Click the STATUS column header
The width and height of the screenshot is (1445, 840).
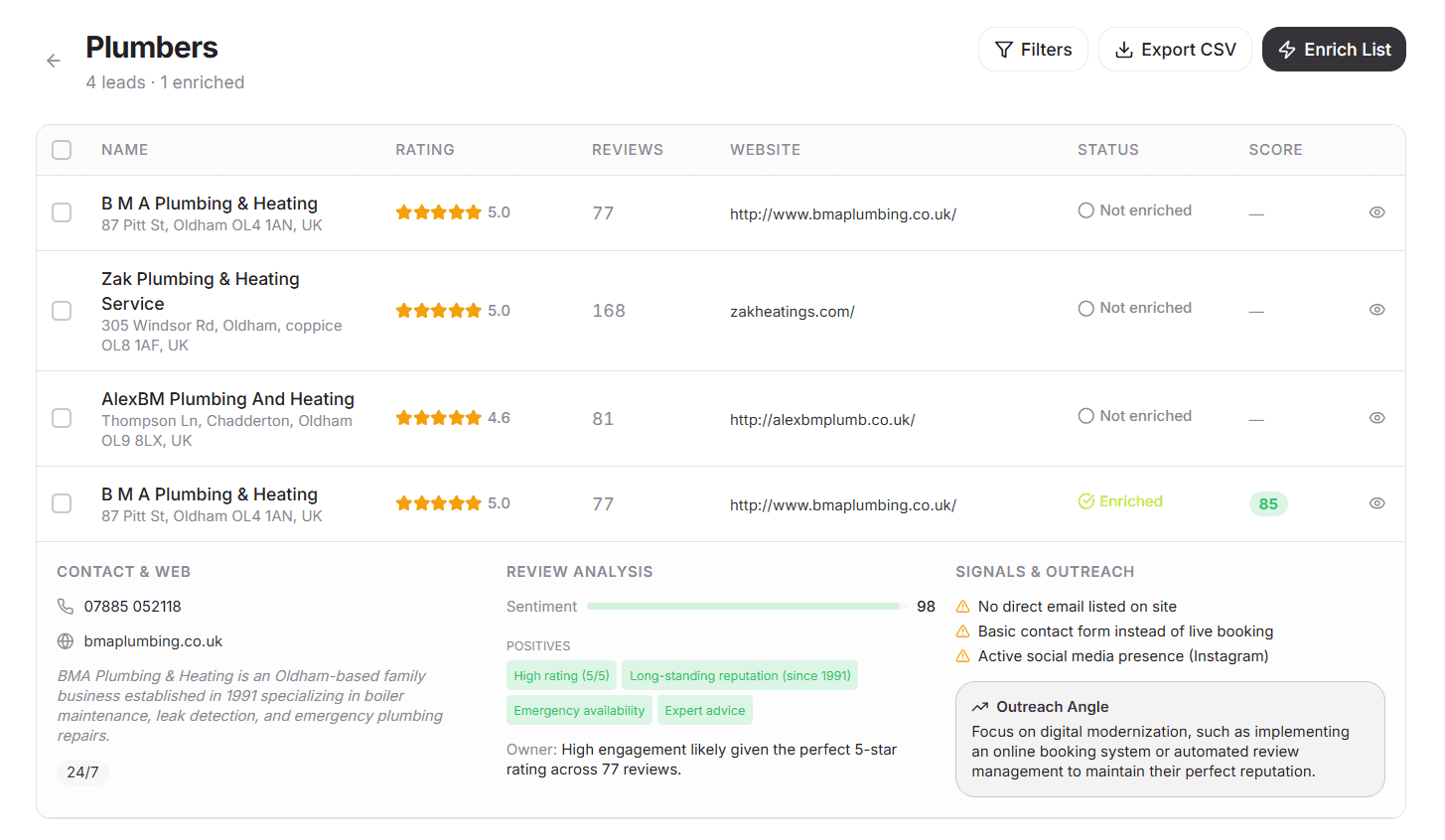pos(1108,150)
